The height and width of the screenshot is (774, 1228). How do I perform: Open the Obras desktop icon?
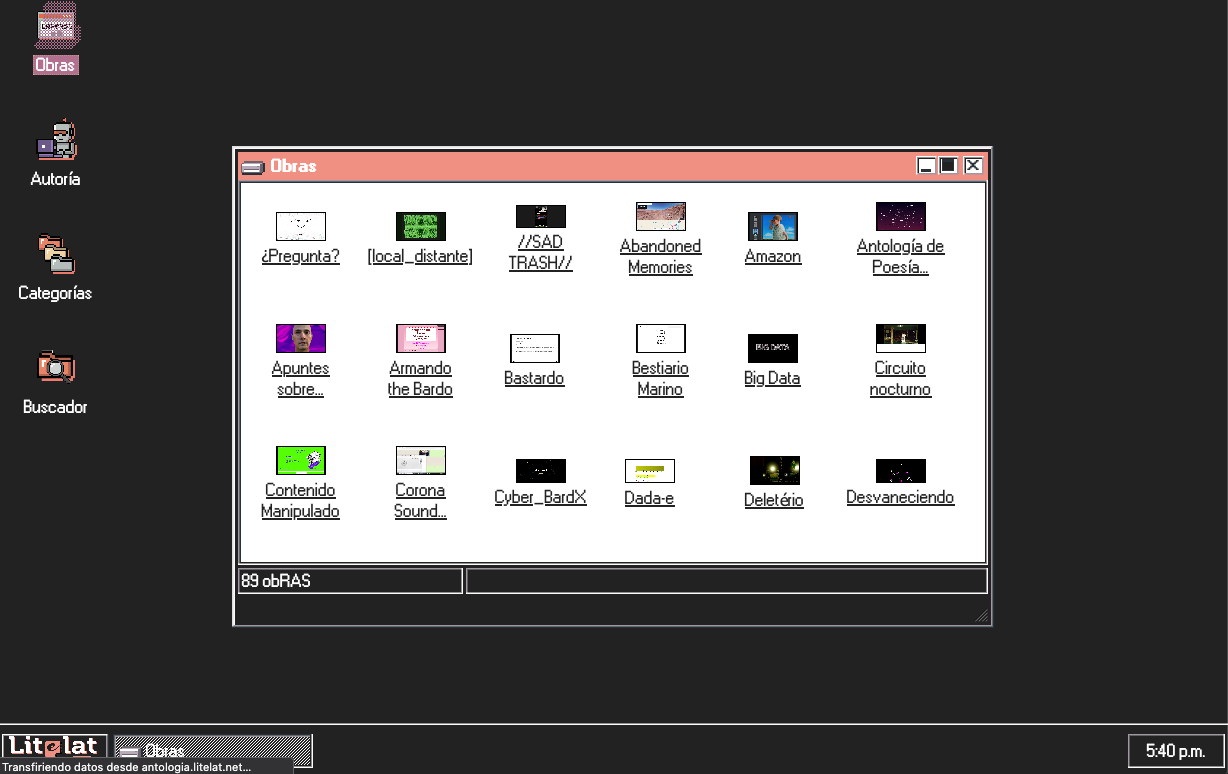[x=55, y=30]
